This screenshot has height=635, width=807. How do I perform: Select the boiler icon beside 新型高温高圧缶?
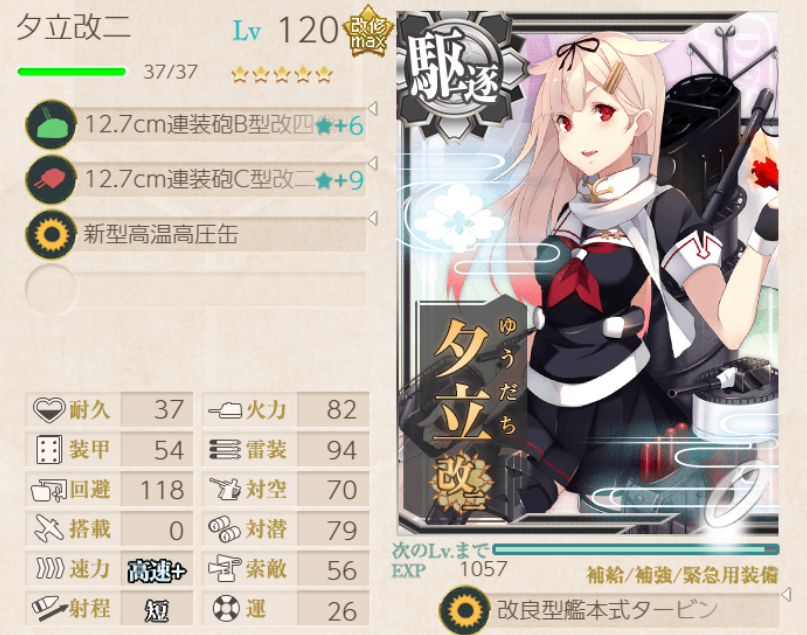tap(51, 235)
